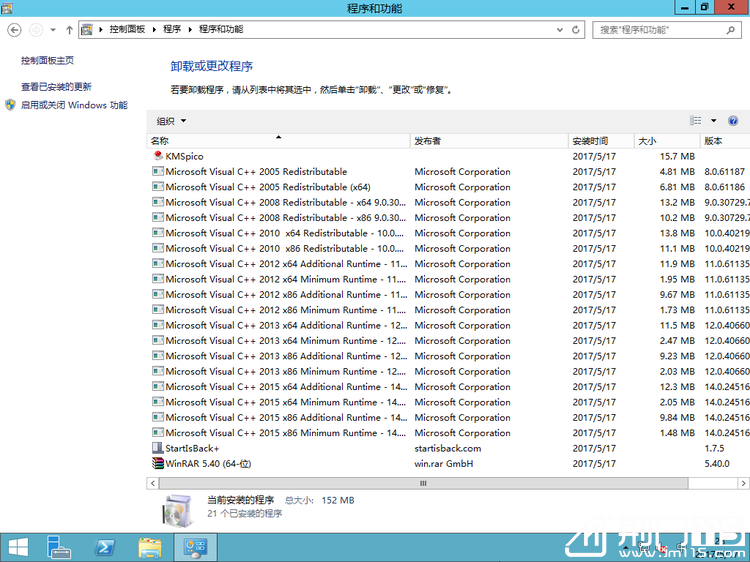
Task: Click the control panel icon in the address bar
Action: 87,30
